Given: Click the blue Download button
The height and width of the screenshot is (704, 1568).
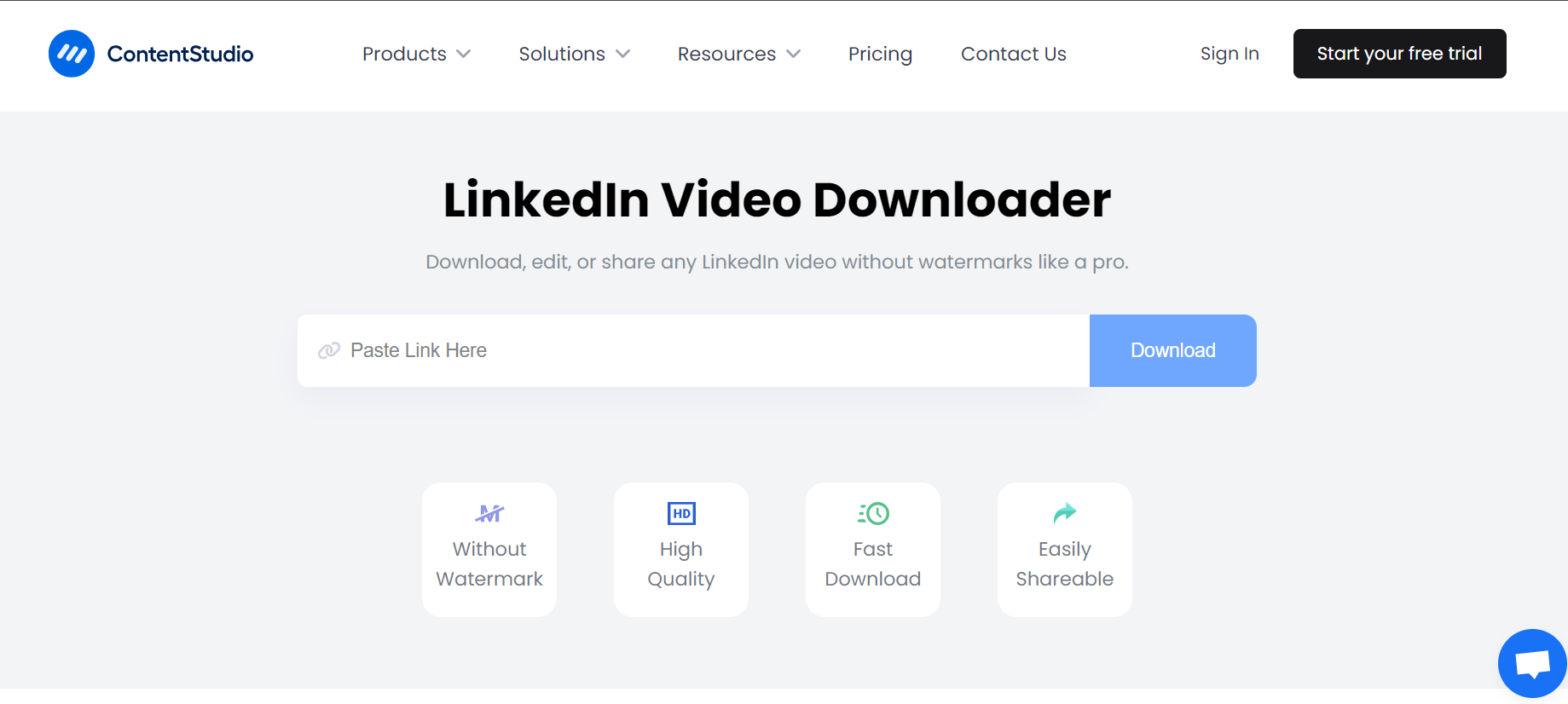Looking at the screenshot, I should (1172, 350).
